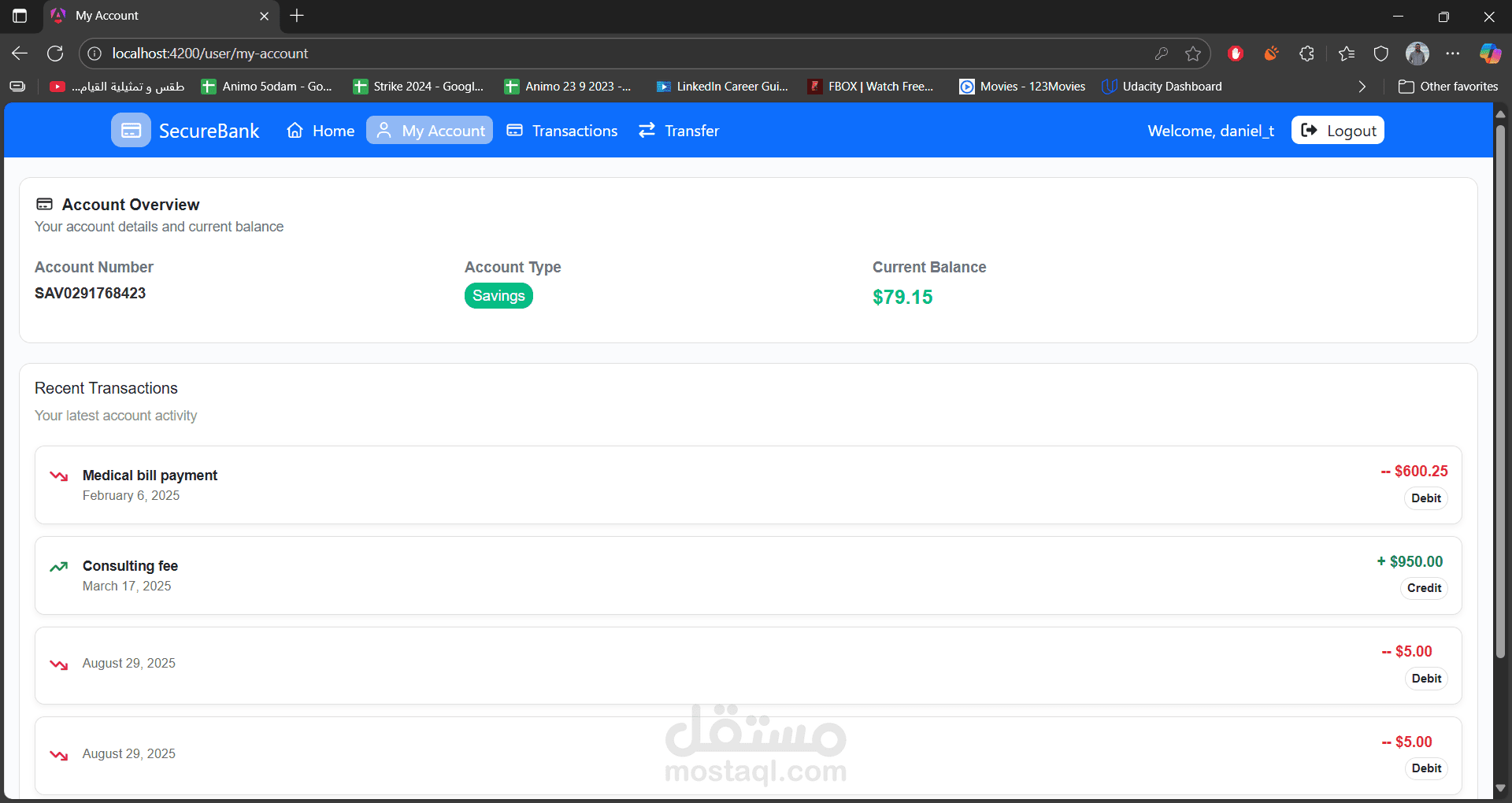Viewport: 1512px width, 803px height.
Task: Expand the bookmarks overflow chevron
Action: point(1362,87)
